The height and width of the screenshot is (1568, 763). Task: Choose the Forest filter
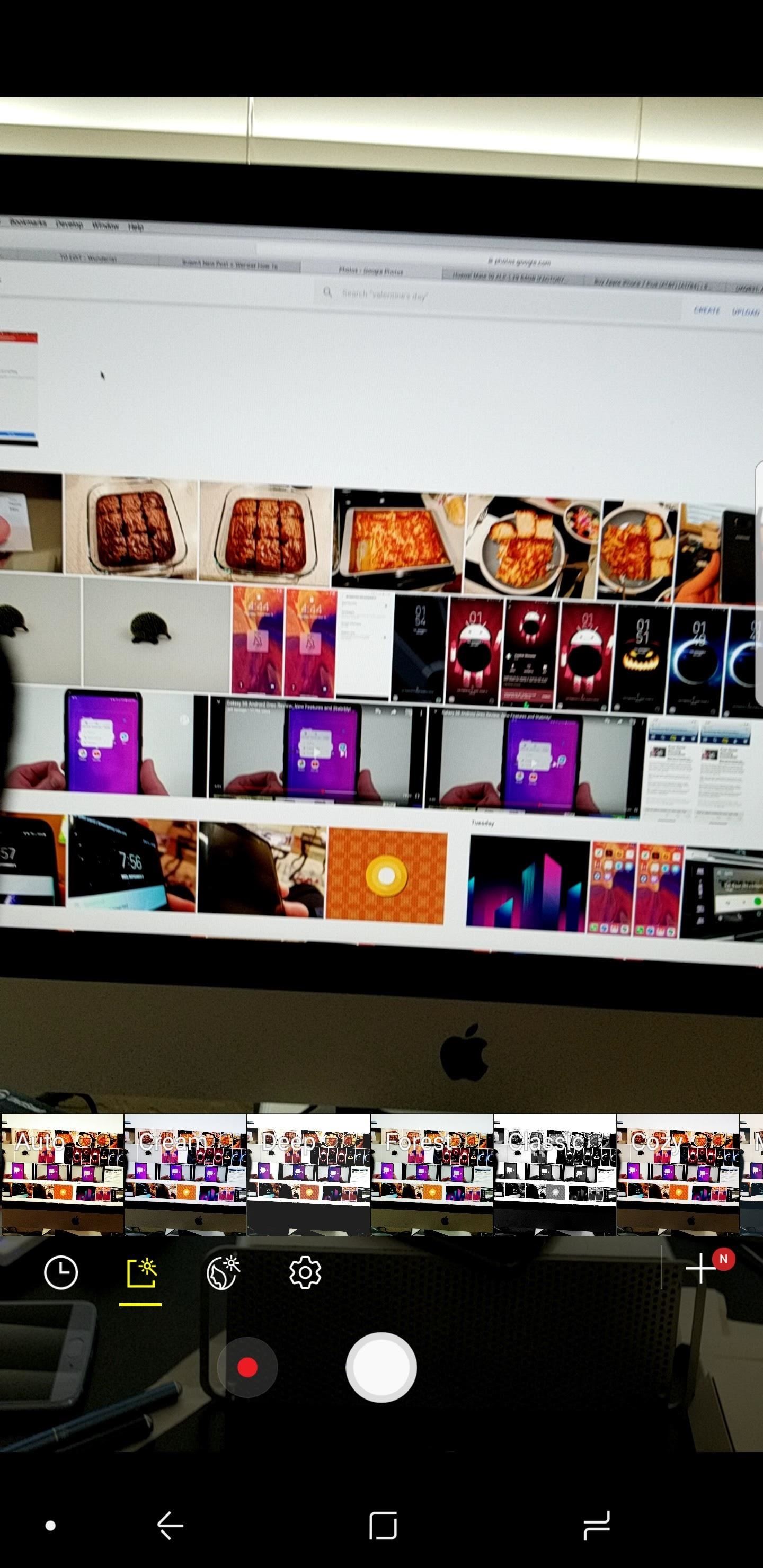point(432,1174)
